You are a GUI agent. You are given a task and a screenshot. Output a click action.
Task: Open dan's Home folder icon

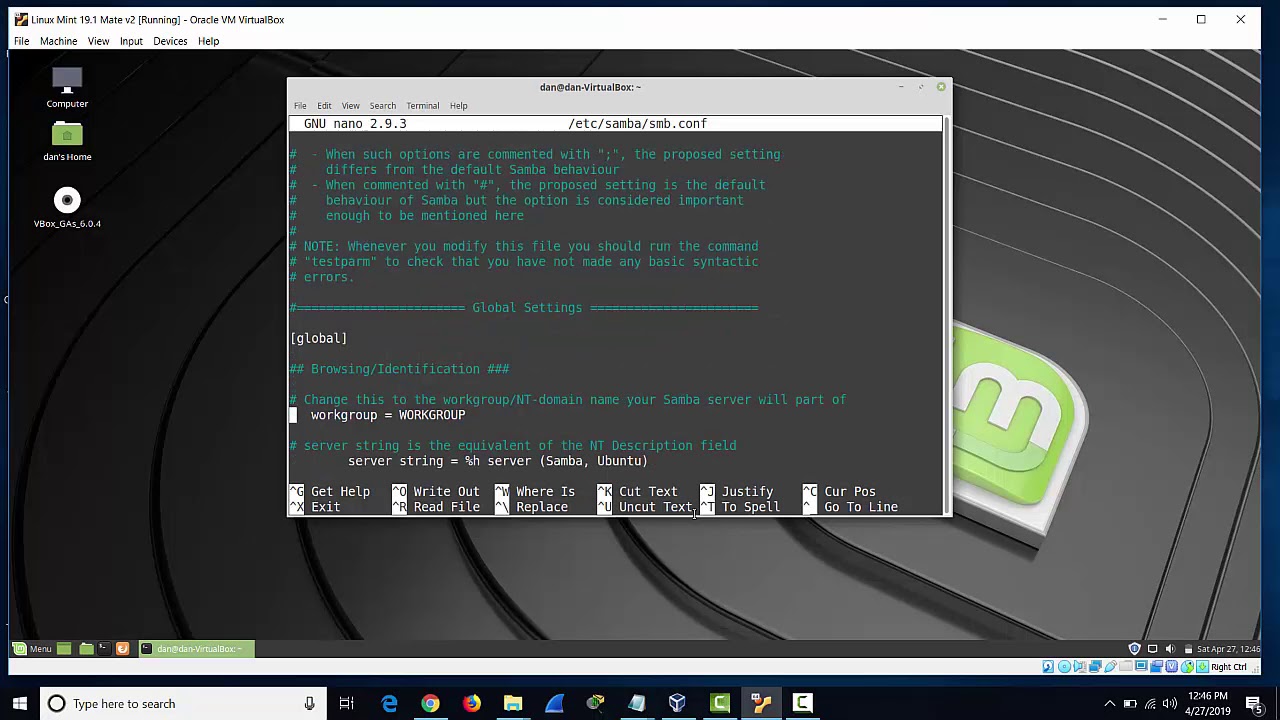[67, 141]
